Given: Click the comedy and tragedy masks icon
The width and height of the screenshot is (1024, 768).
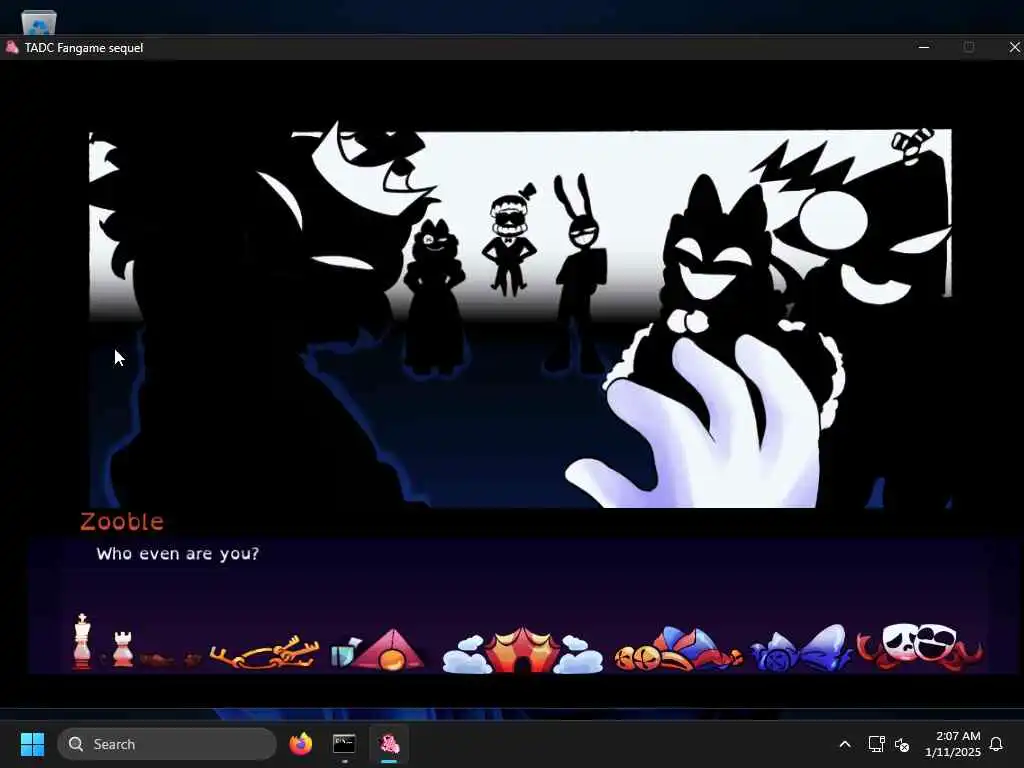Looking at the screenshot, I should coord(919,647).
